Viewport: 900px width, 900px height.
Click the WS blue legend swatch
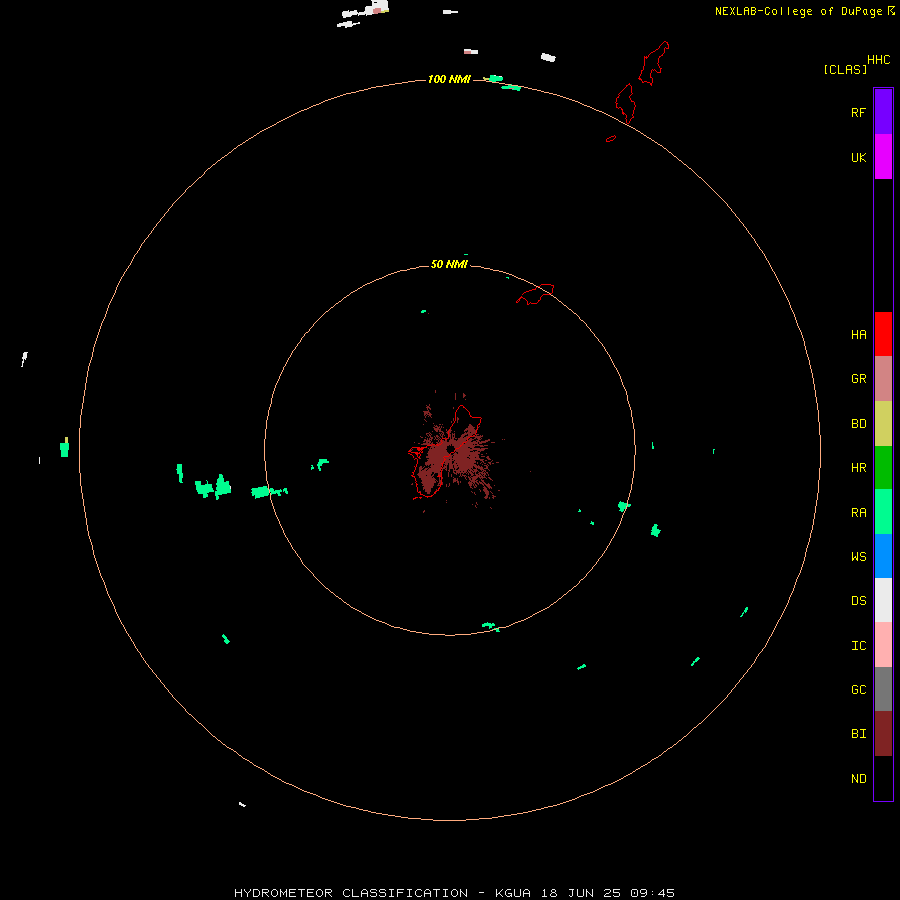883,556
